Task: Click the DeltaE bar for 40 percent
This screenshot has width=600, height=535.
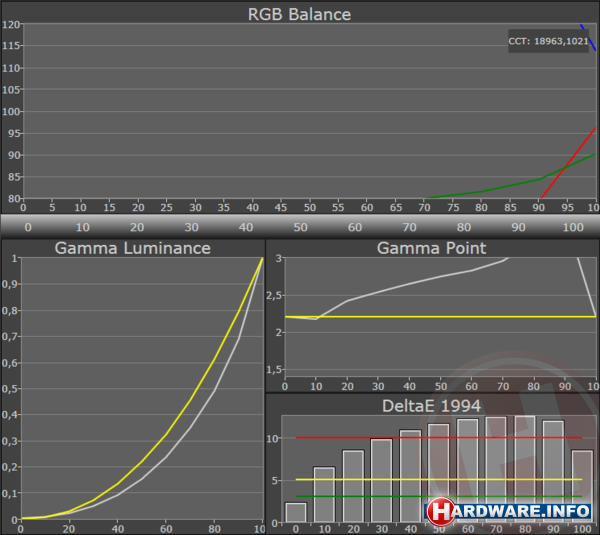Action: pos(411,476)
